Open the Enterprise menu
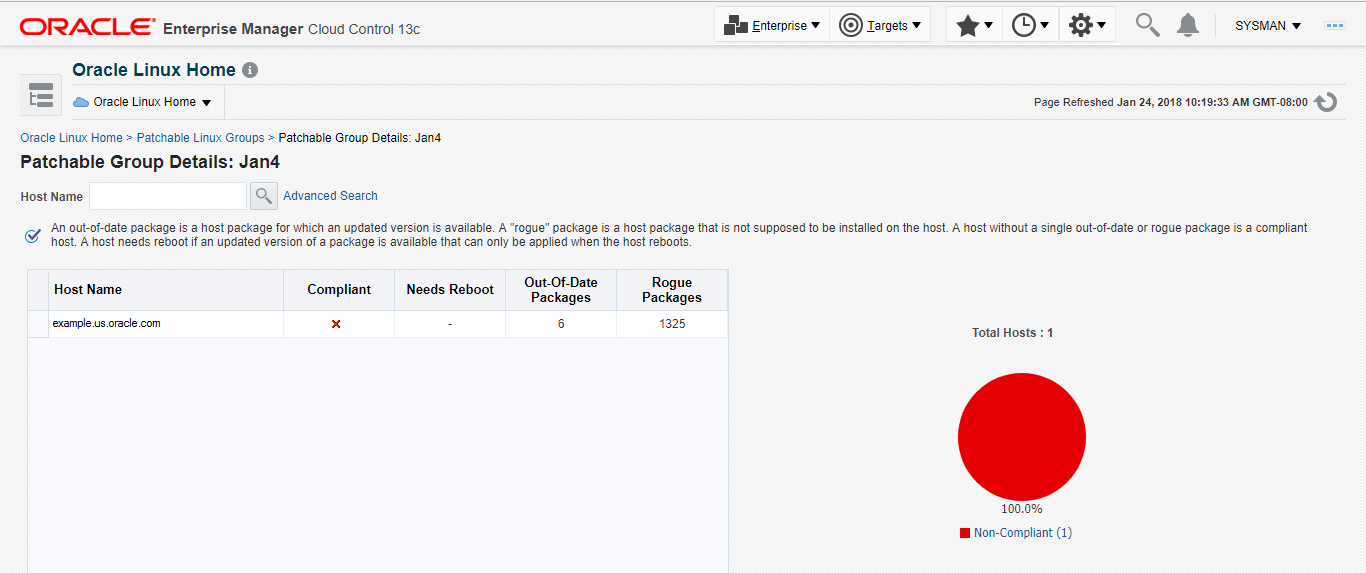The width and height of the screenshot is (1366, 573). click(x=772, y=25)
